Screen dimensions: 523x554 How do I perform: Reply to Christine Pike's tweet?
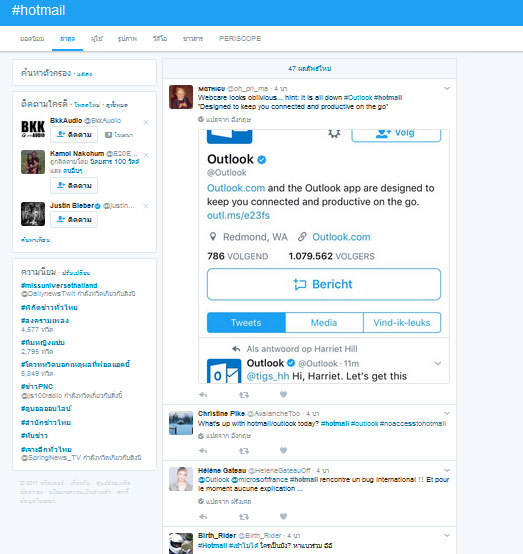[x=203, y=451]
